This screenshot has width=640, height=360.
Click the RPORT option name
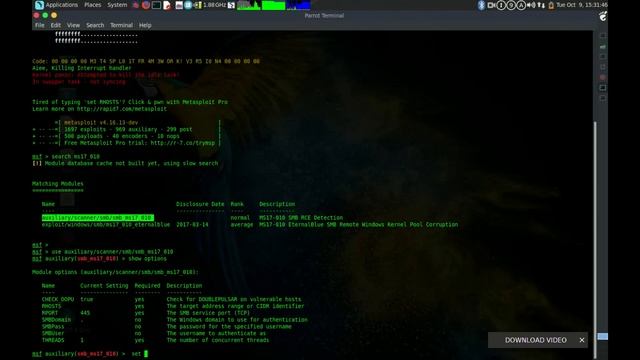click(x=49, y=313)
